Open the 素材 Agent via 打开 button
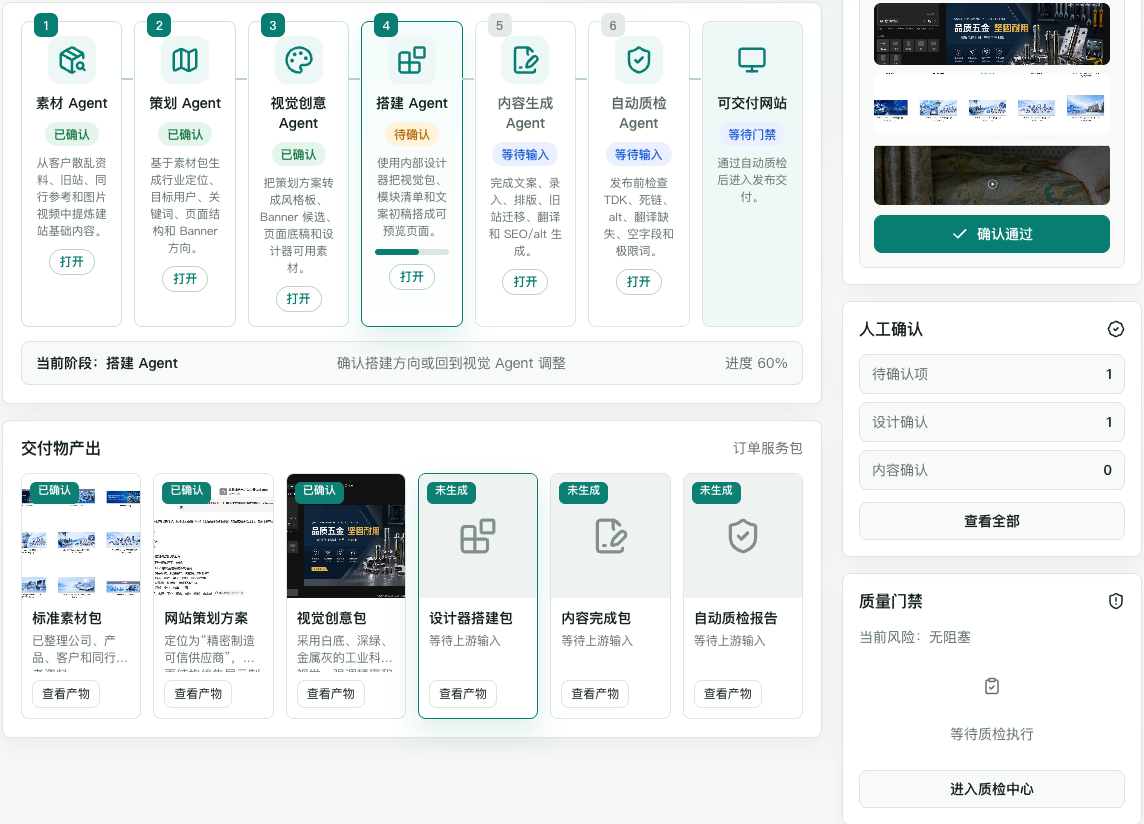Image resolution: width=1144 pixels, height=824 pixels. [72, 262]
